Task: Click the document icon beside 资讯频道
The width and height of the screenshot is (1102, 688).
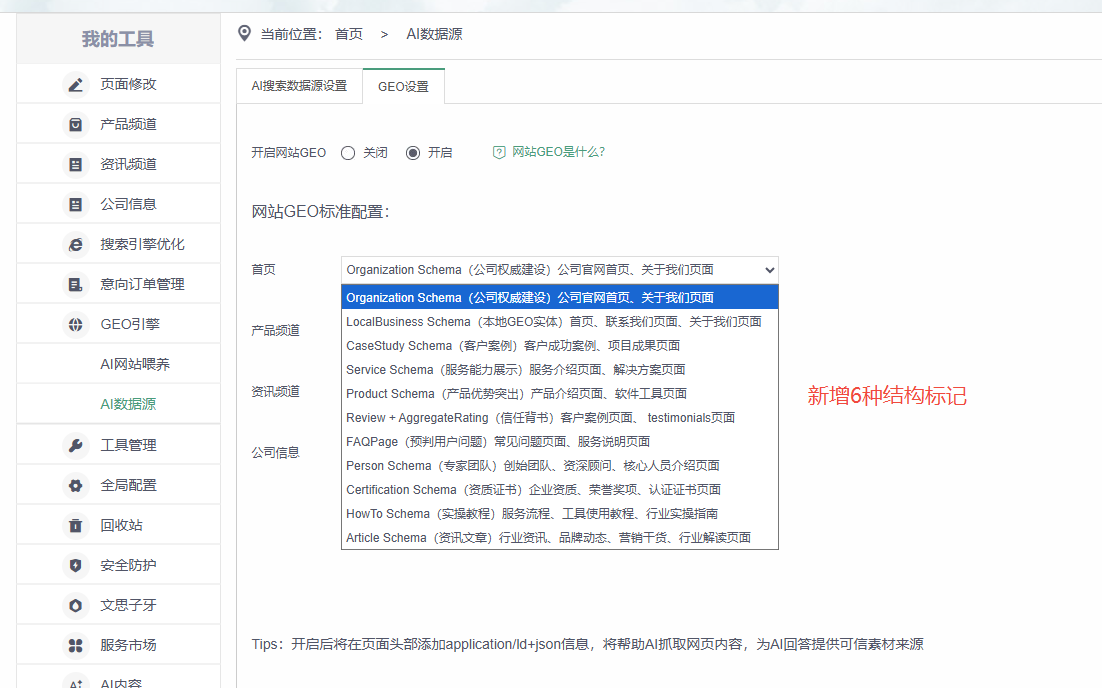Action: tap(76, 165)
